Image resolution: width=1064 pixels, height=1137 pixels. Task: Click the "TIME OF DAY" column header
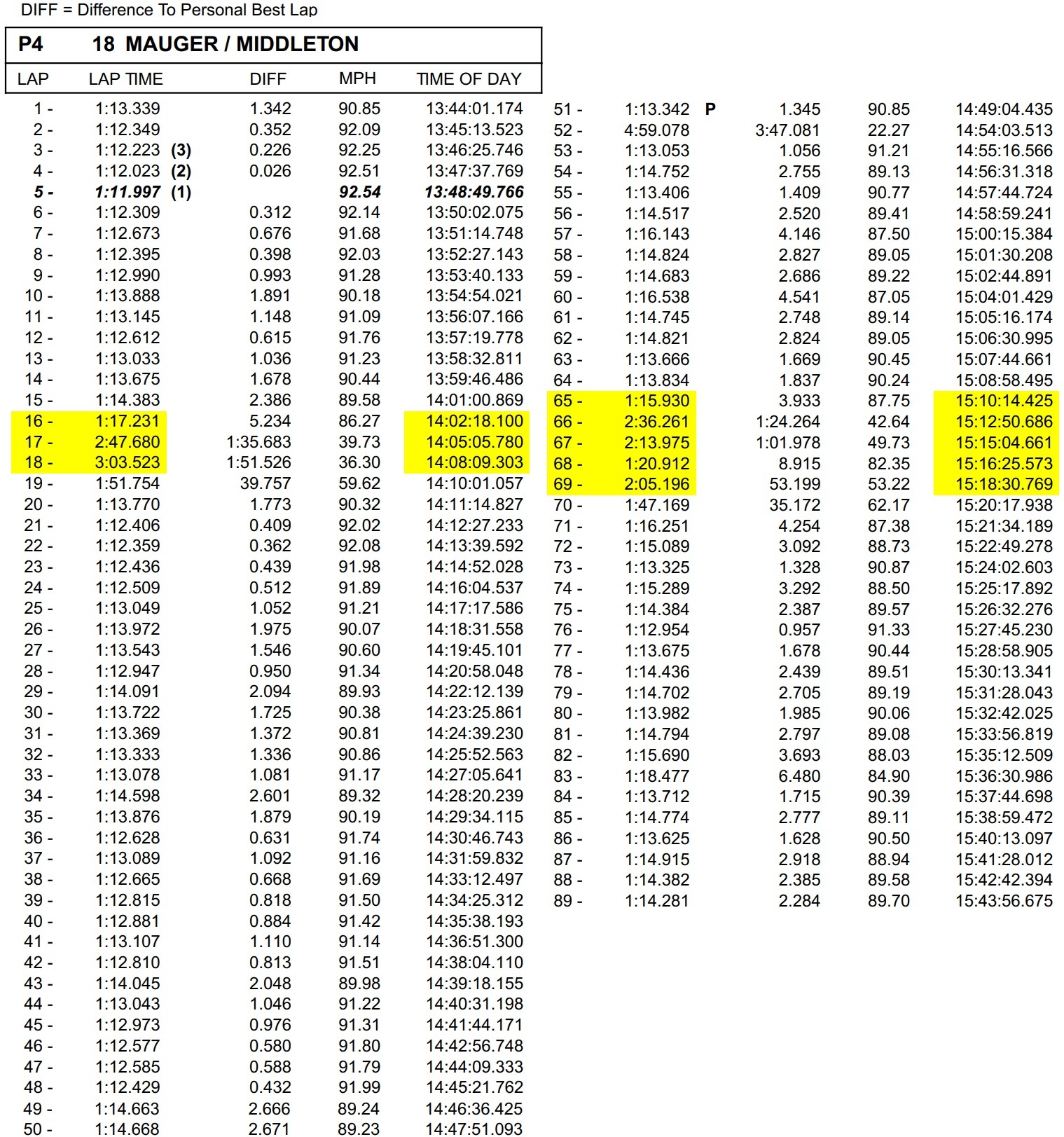[x=469, y=79]
